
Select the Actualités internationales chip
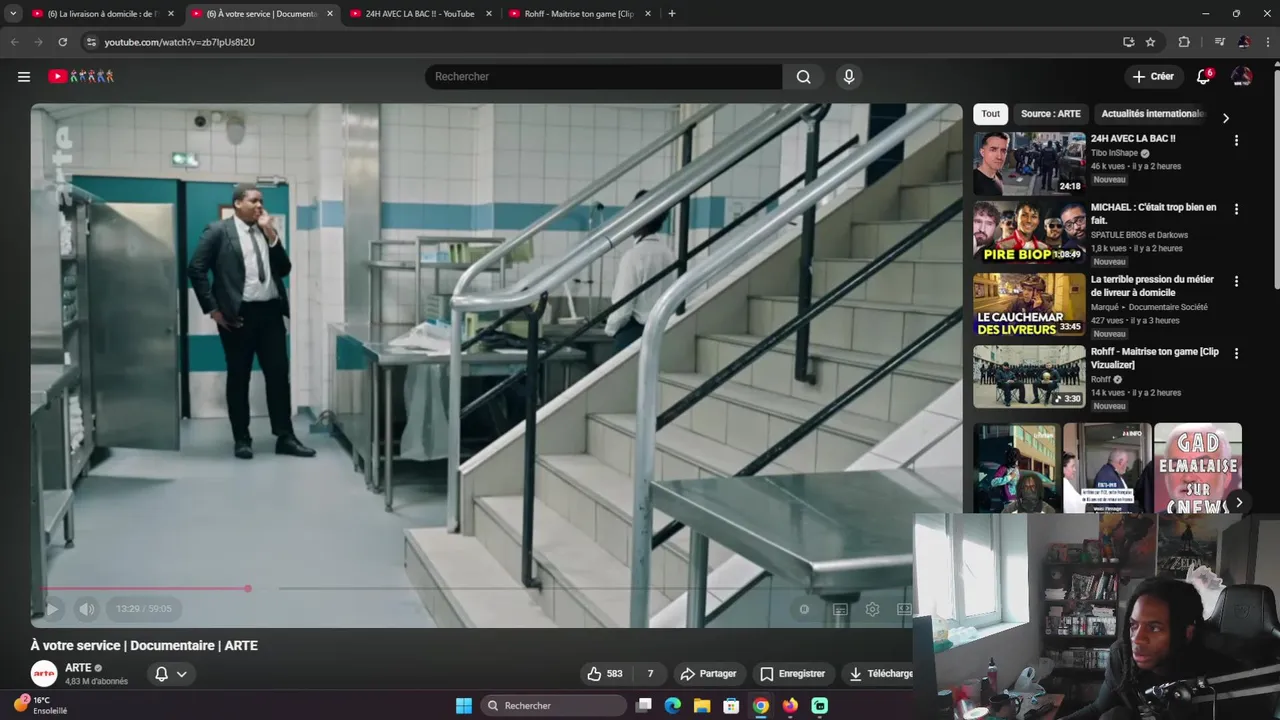tap(1152, 114)
